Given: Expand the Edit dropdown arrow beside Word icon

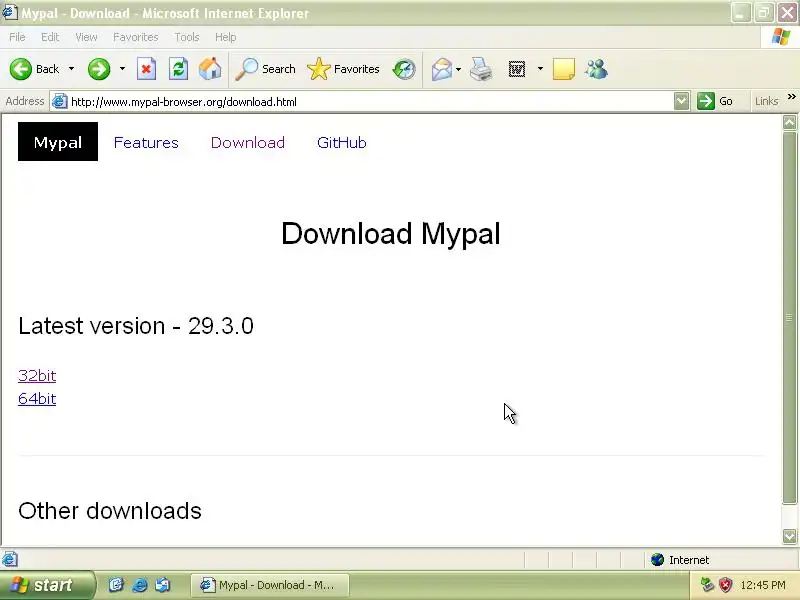Looking at the screenshot, I should point(540,69).
